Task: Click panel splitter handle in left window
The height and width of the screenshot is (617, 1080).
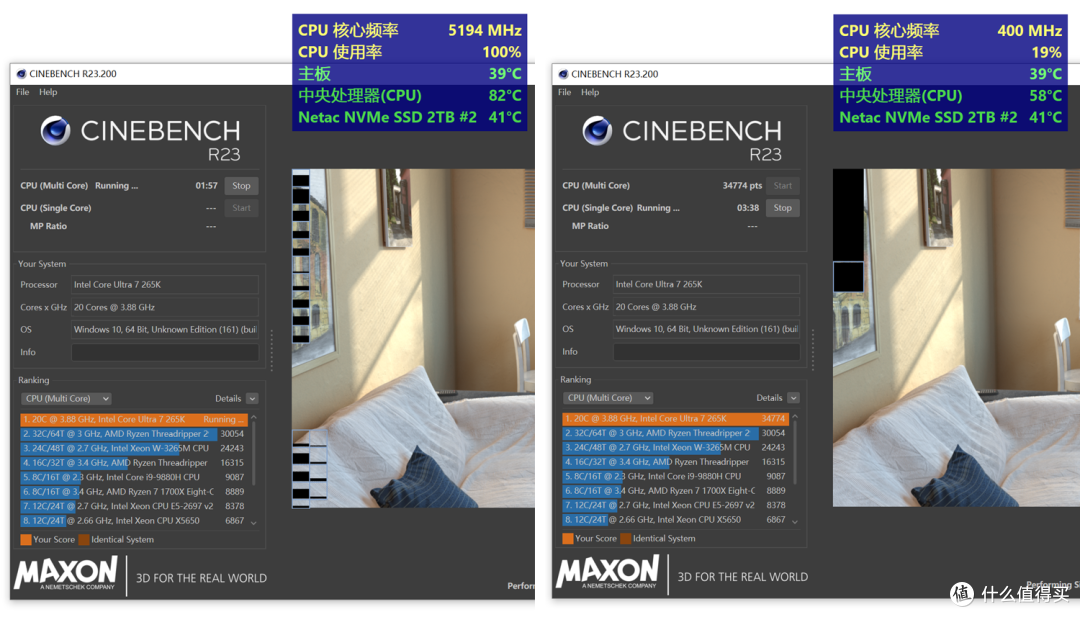Action: point(272,351)
